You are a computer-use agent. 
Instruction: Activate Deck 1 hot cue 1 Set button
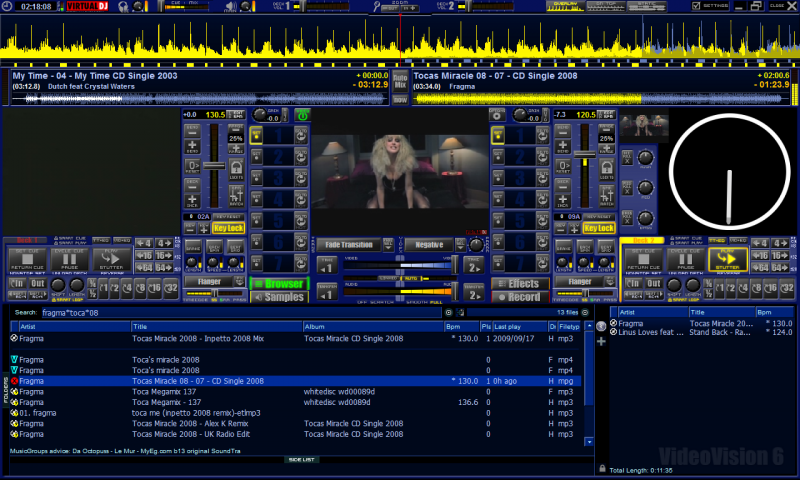256,135
